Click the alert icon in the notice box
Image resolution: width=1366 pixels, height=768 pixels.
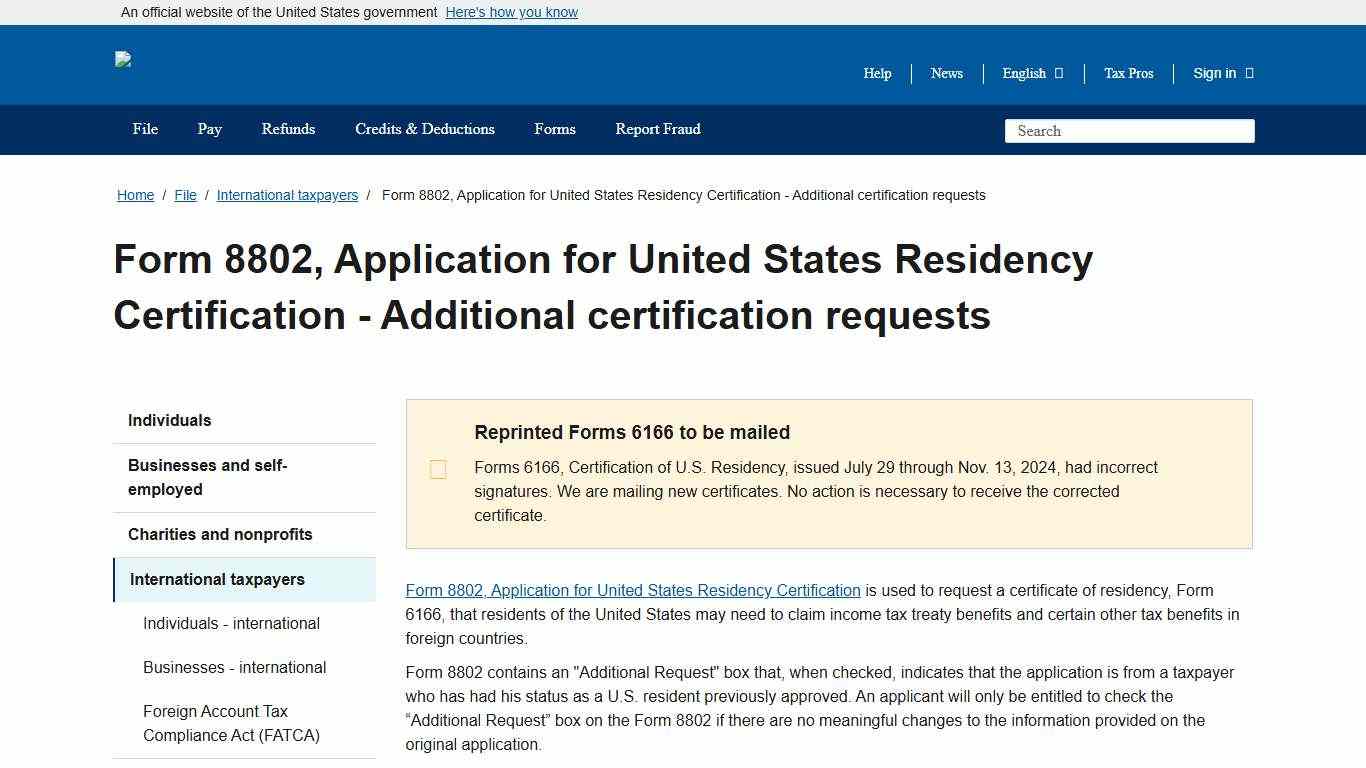tap(438, 469)
